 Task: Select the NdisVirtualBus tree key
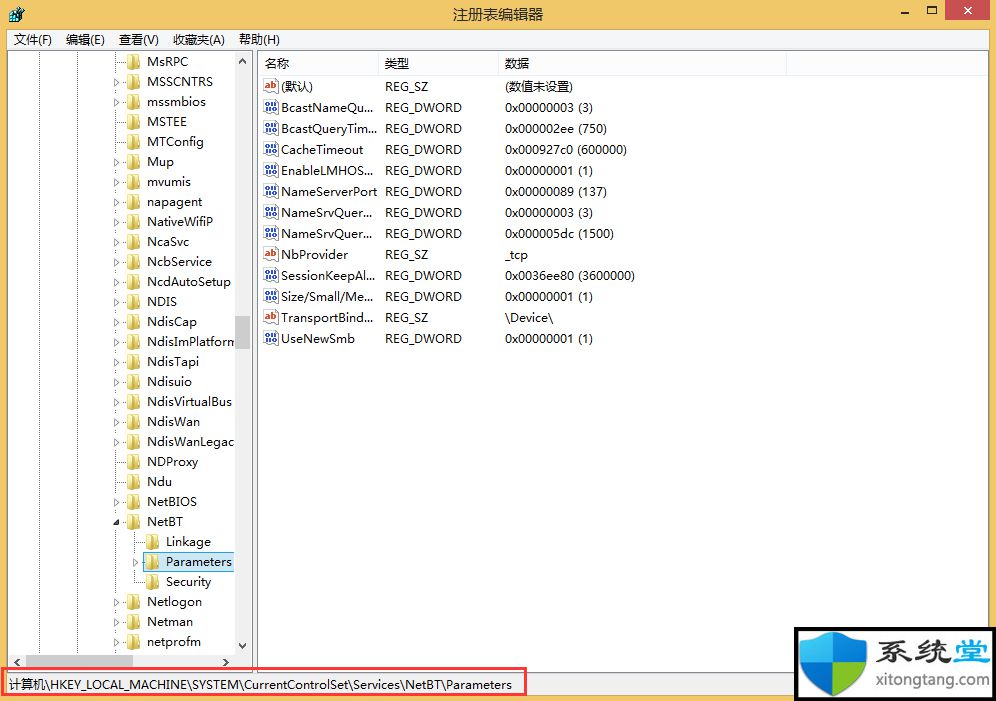click(189, 401)
